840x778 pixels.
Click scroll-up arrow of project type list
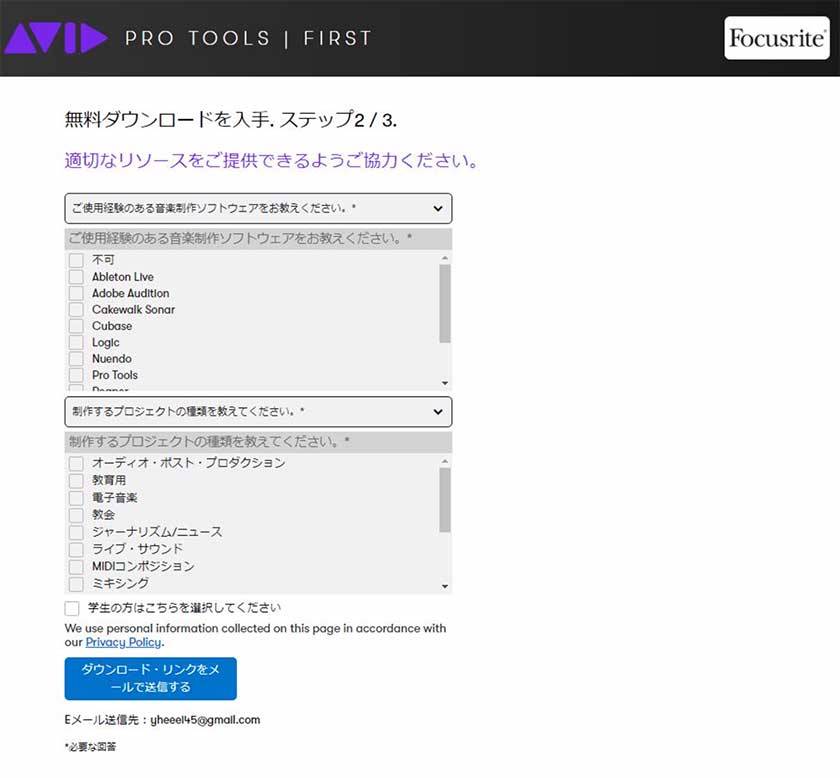point(445,461)
